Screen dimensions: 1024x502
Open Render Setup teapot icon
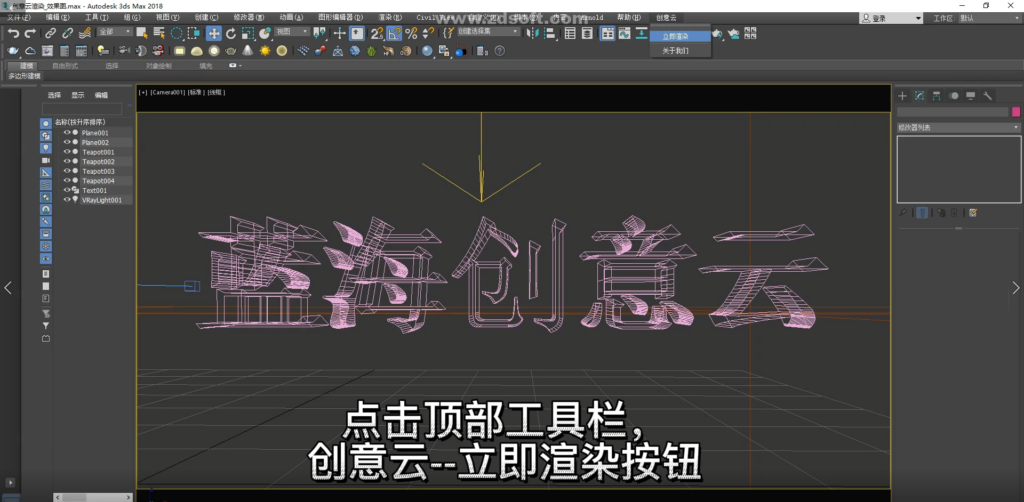(x=716, y=33)
